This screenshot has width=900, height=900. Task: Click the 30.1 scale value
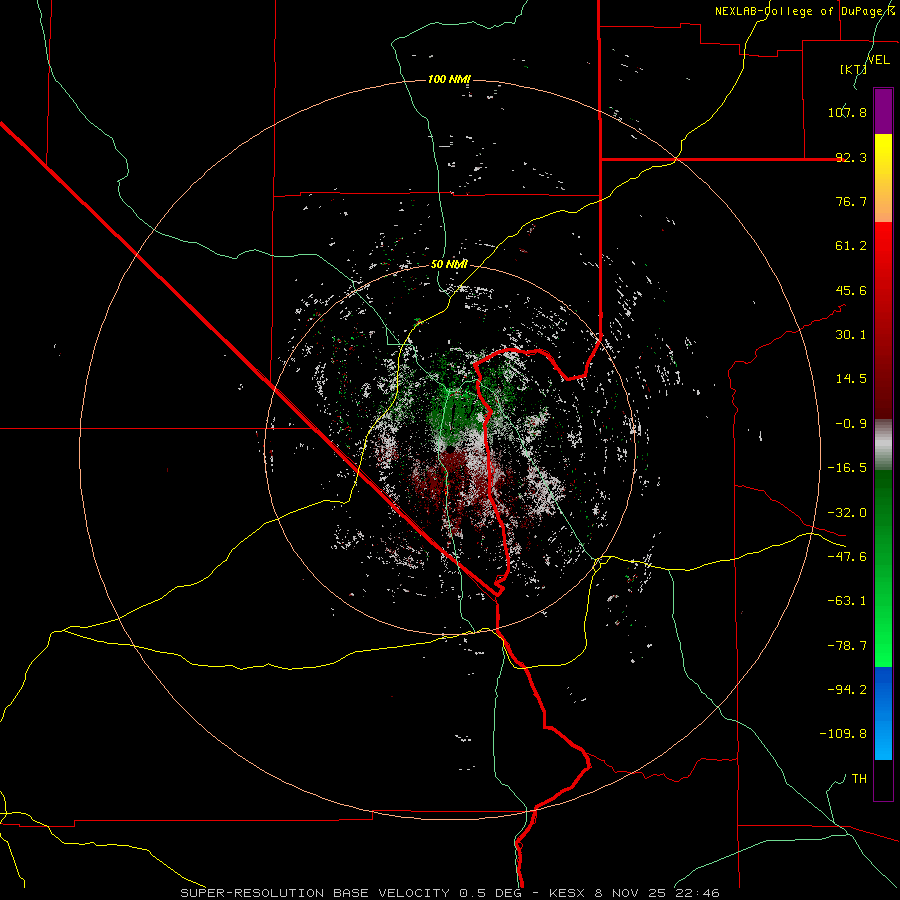[851, 335]
